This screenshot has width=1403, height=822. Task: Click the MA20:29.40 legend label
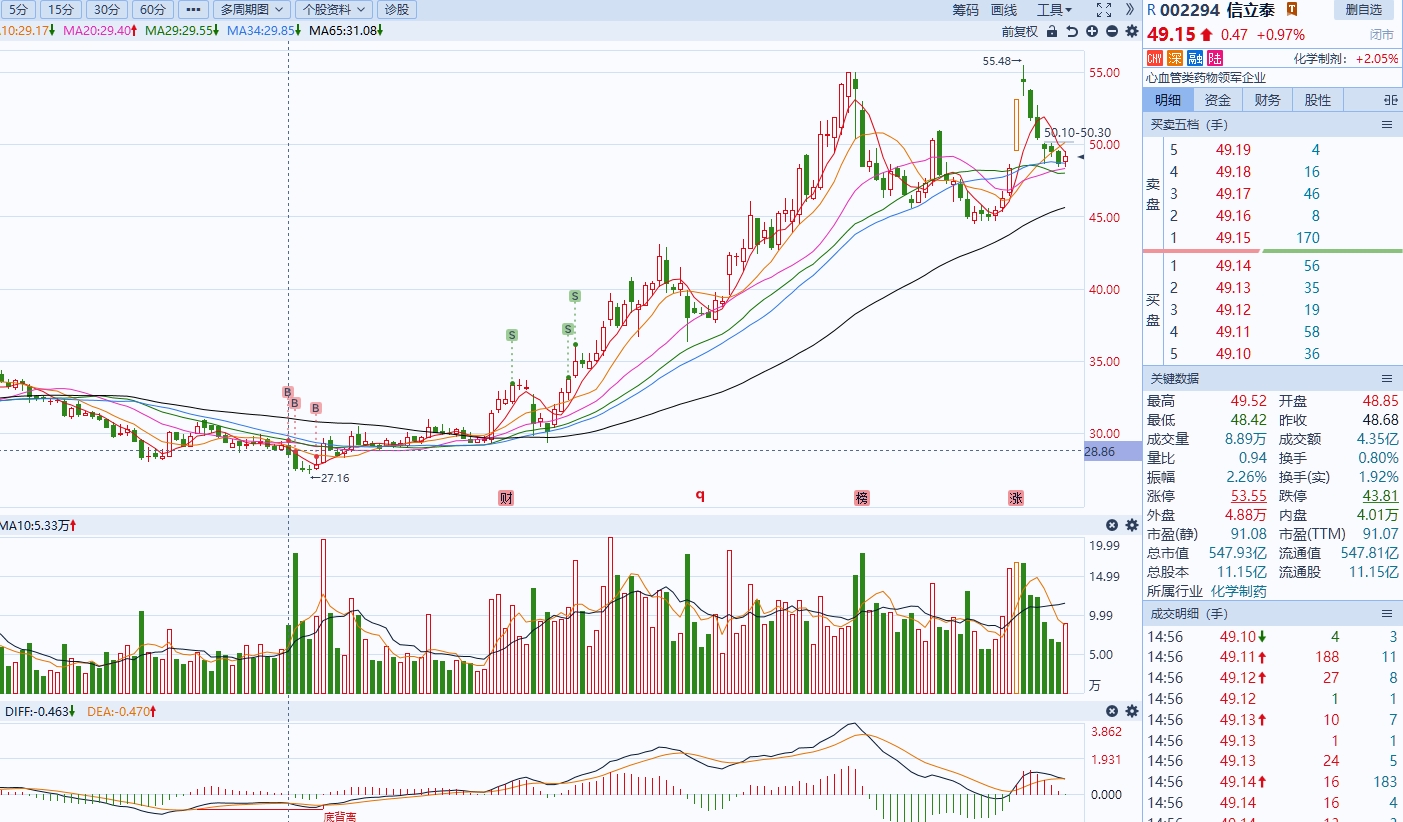tap(98, 31)
